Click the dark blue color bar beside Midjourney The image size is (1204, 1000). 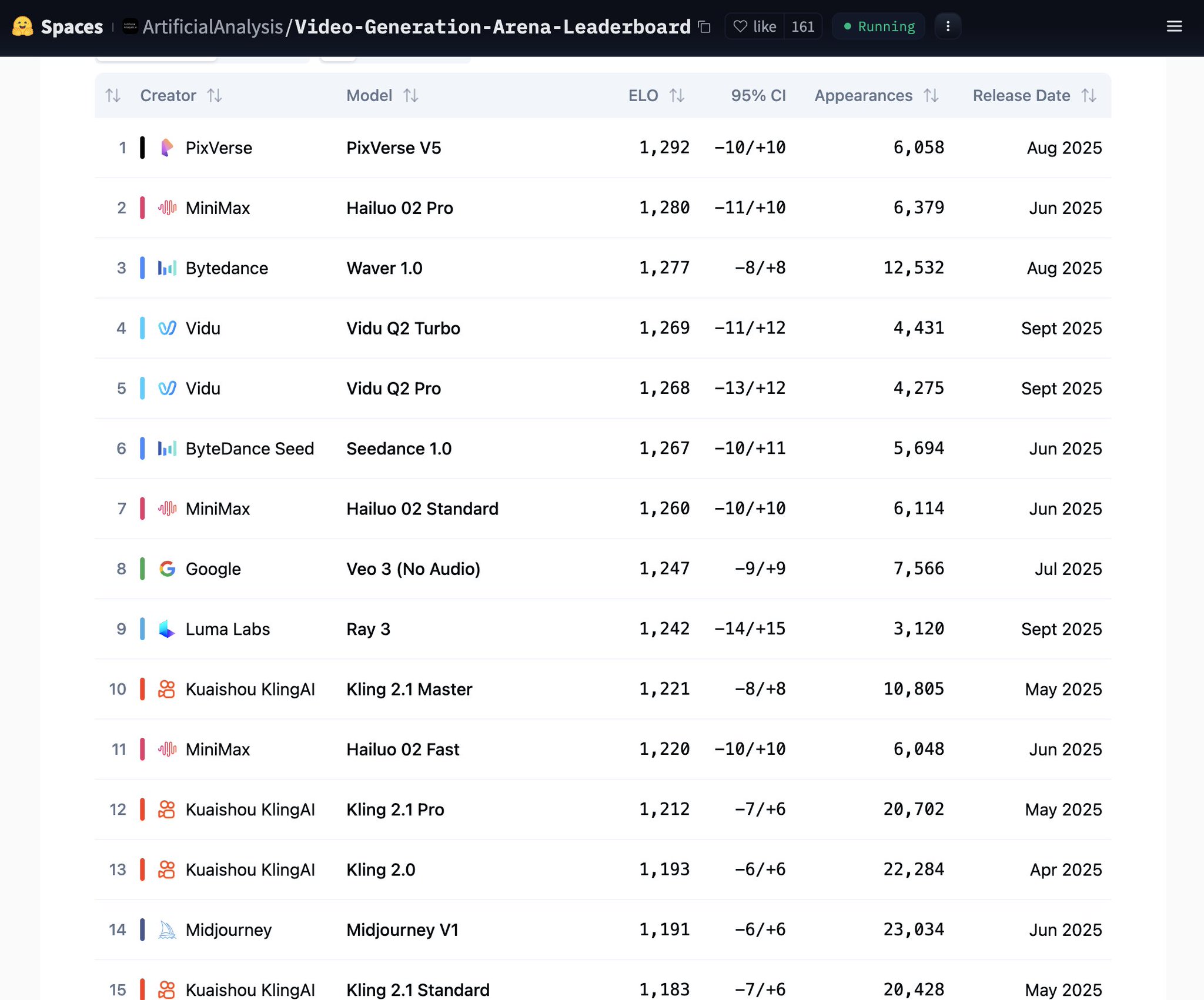(x=142, y=929)
